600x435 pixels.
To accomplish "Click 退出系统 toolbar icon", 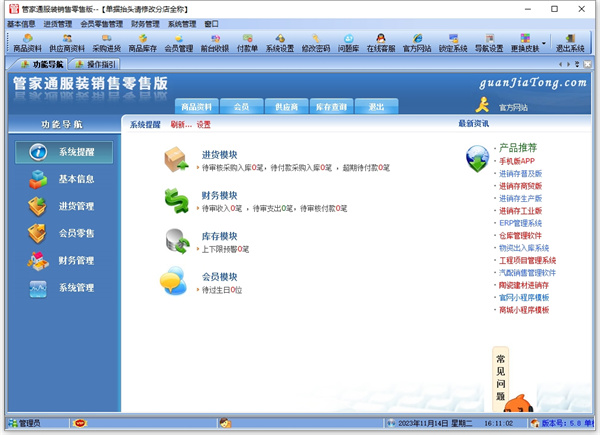I will (x=570, y=43).
